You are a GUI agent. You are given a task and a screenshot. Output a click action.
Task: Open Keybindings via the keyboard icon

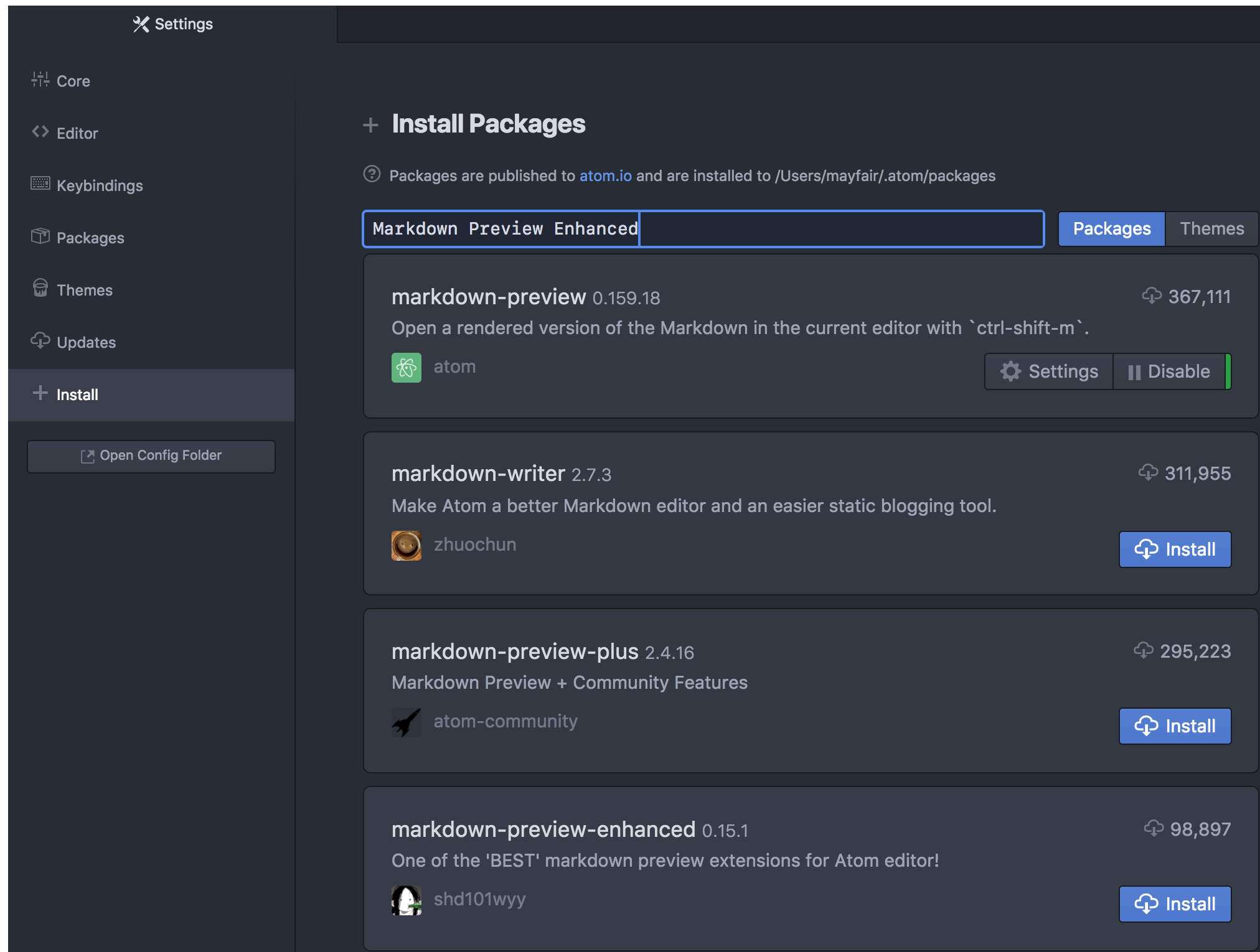[40, 184]
